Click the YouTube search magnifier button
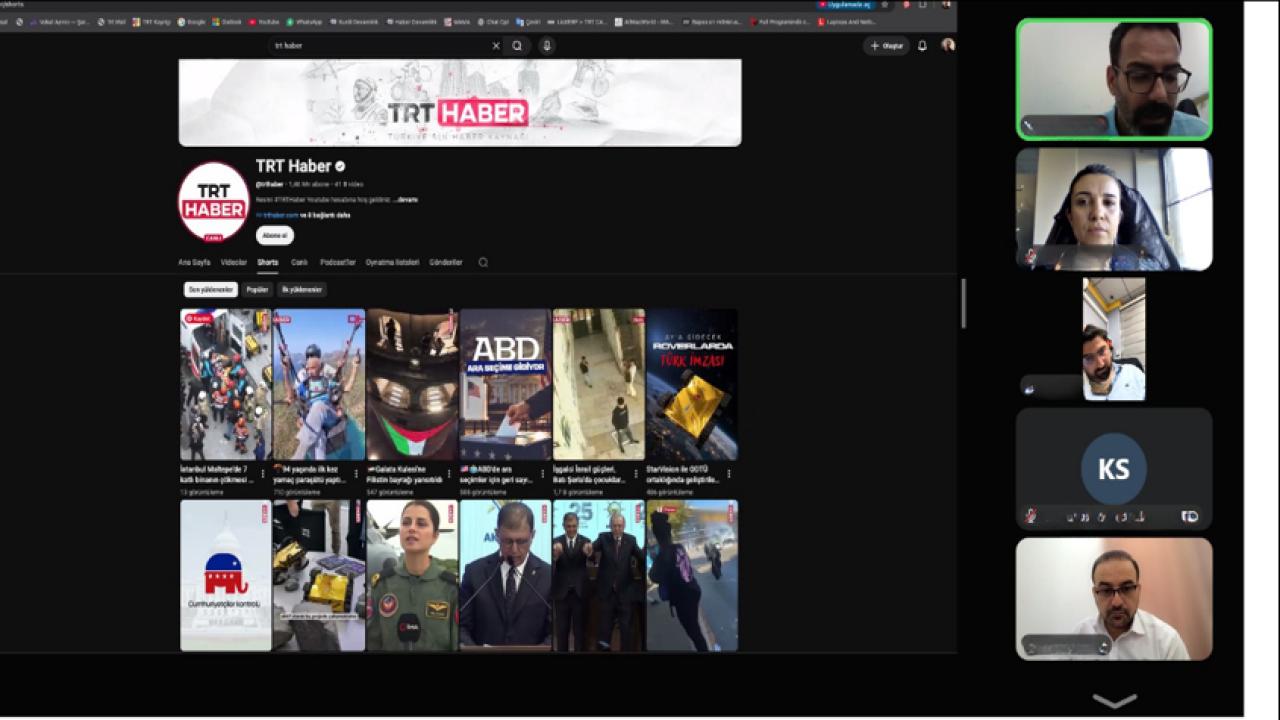The height and width of the screenshot is (720, 1280). point(517,46)
